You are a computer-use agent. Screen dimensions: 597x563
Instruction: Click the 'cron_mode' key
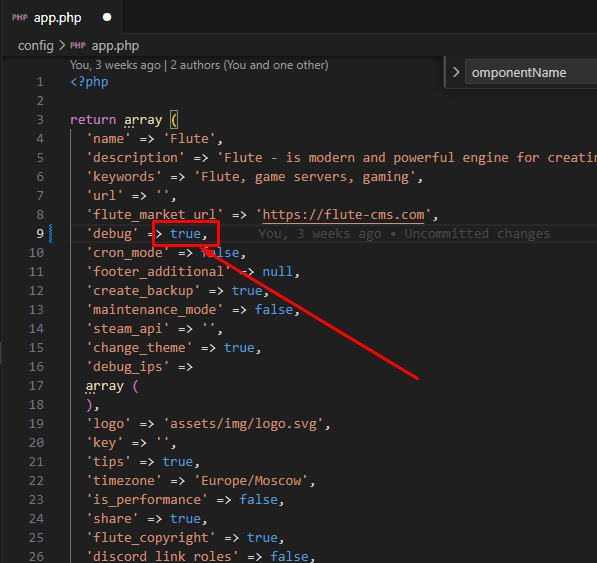pyautogui.click(x=128, y=253)
